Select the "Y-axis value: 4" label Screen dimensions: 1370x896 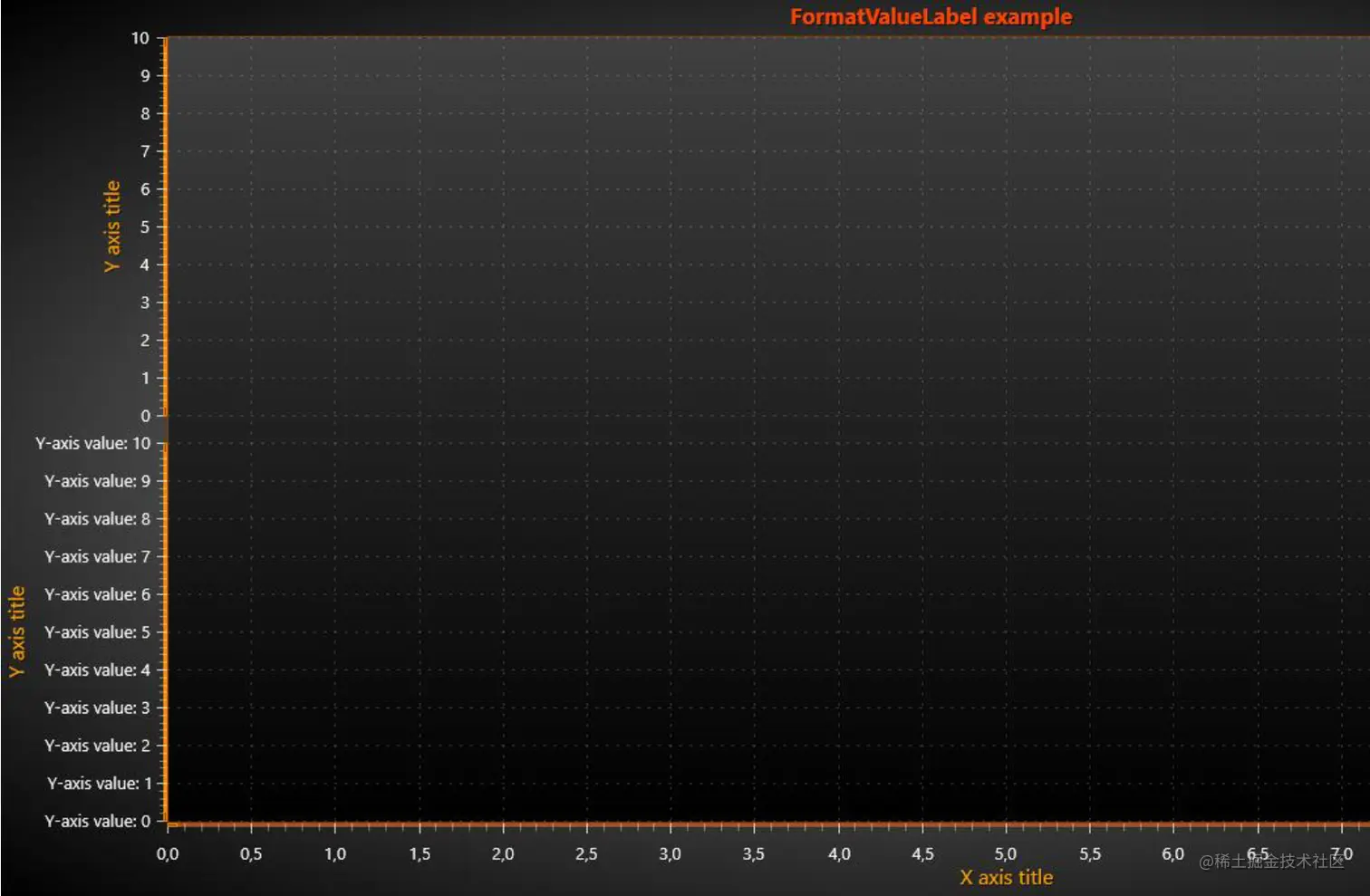coord(98,670)
